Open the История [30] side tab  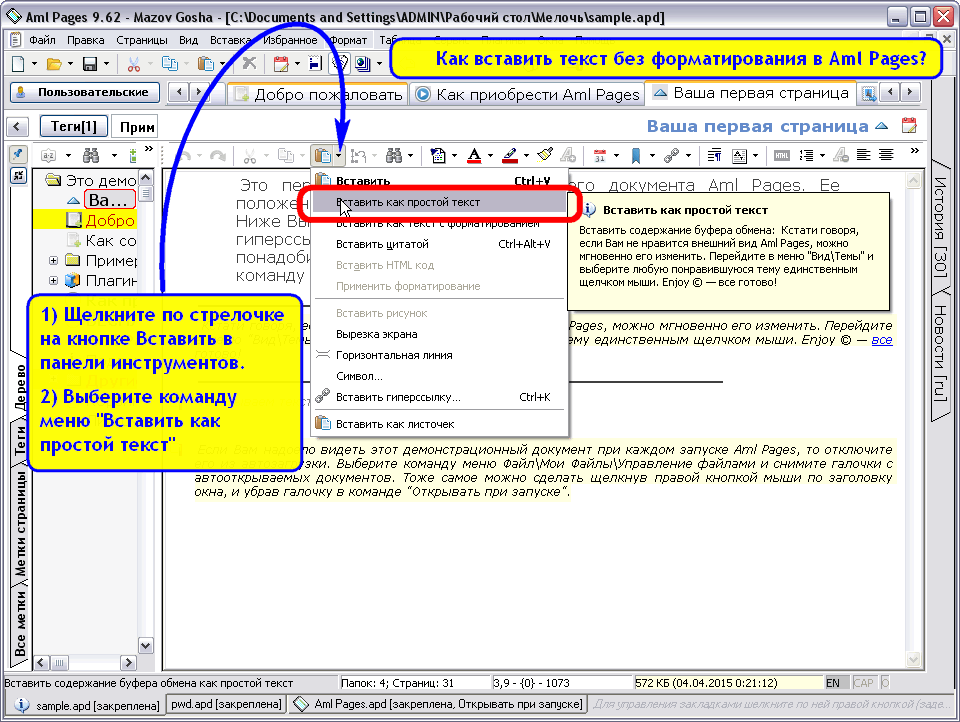tap(941, 227)
